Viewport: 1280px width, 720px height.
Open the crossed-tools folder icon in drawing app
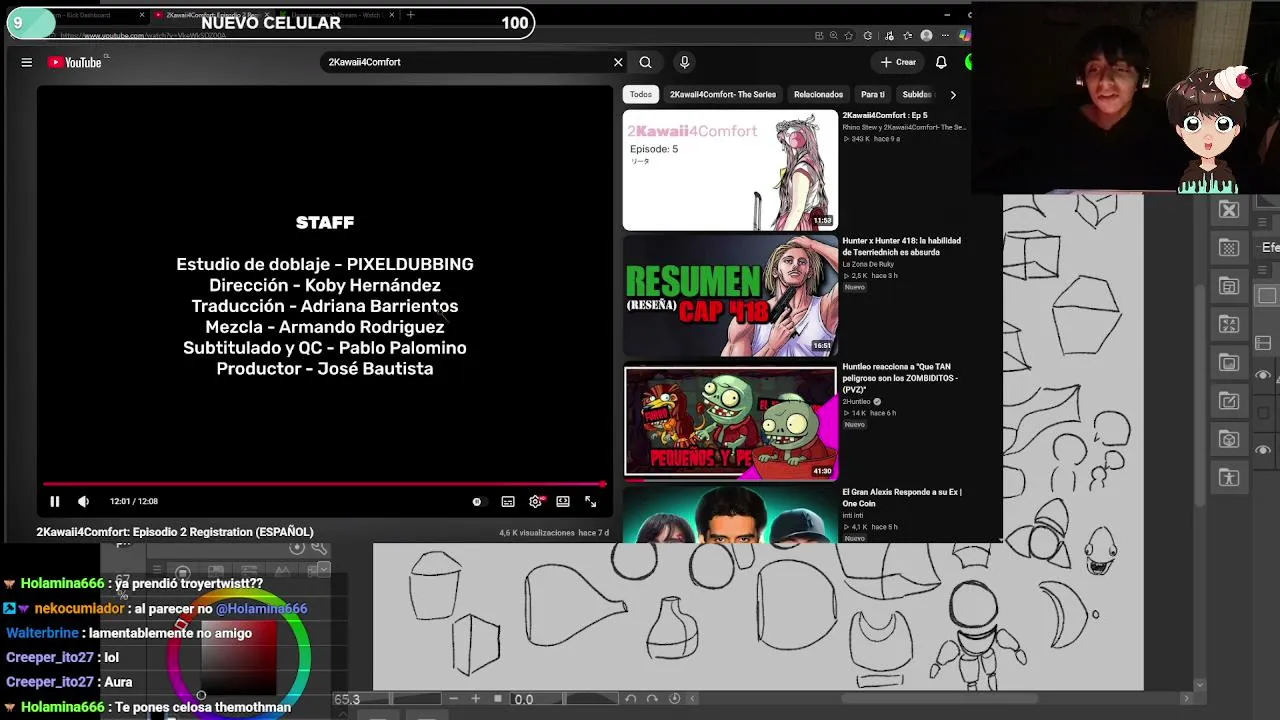coord(1229,210)
